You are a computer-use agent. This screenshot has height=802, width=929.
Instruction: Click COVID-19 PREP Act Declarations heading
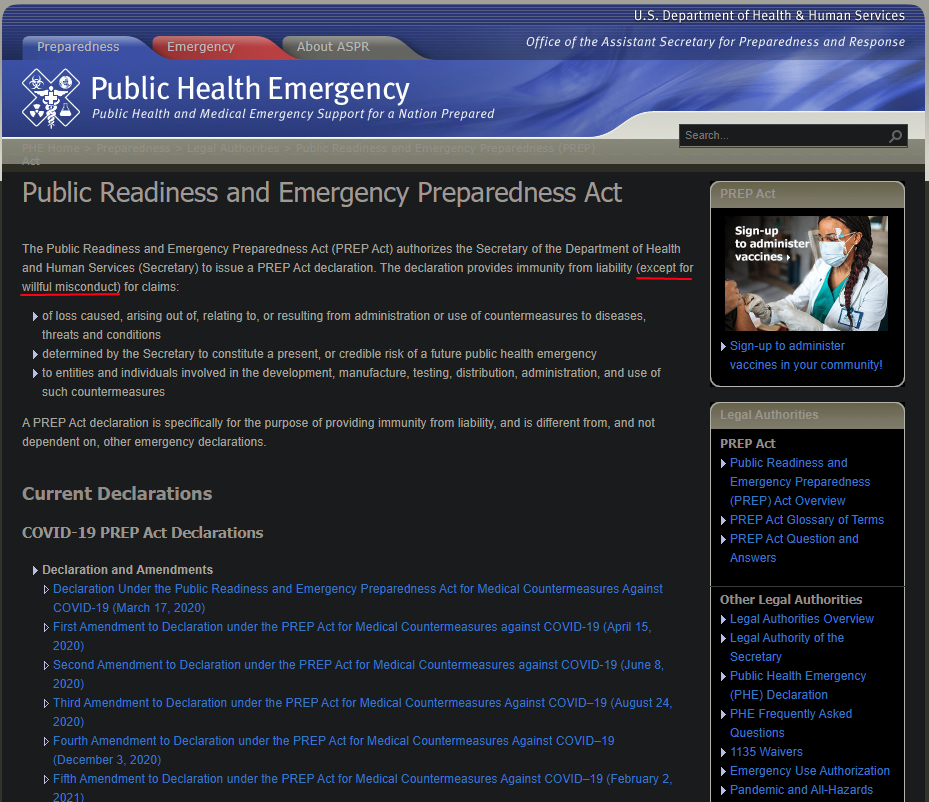[142, 532]
